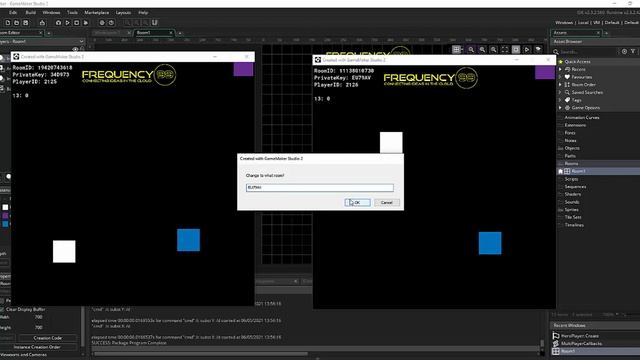Image resolution: width=640 pixels, height=360 pixels.
Task: Open the Edit menu
Action: [x=13, y=13]
